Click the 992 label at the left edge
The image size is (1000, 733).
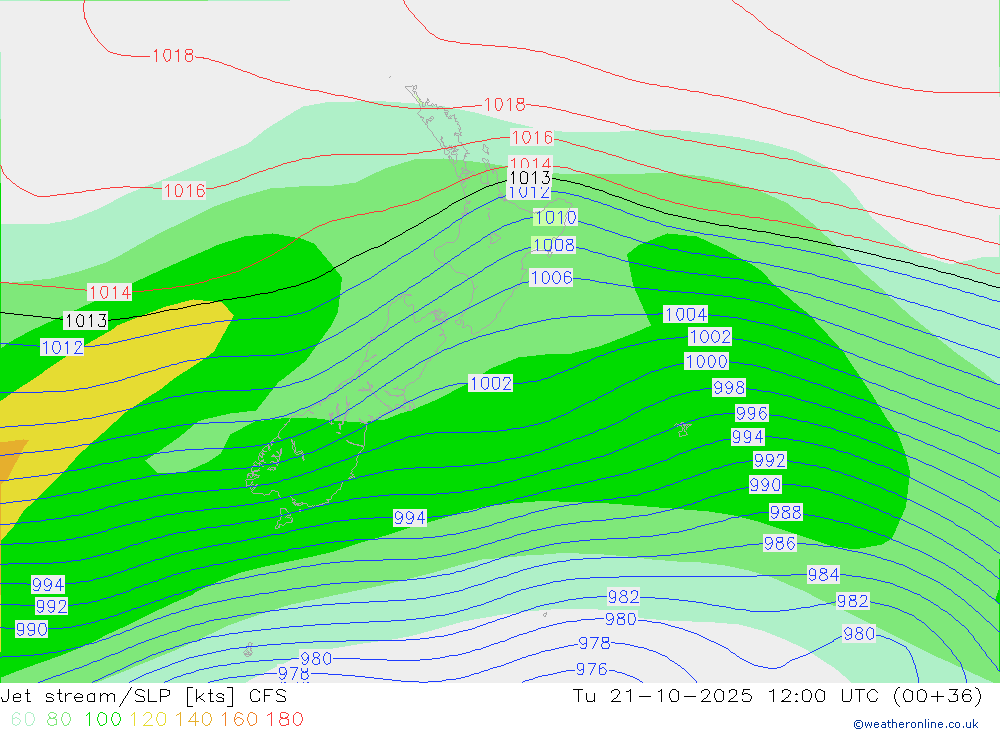pos(51,607)
